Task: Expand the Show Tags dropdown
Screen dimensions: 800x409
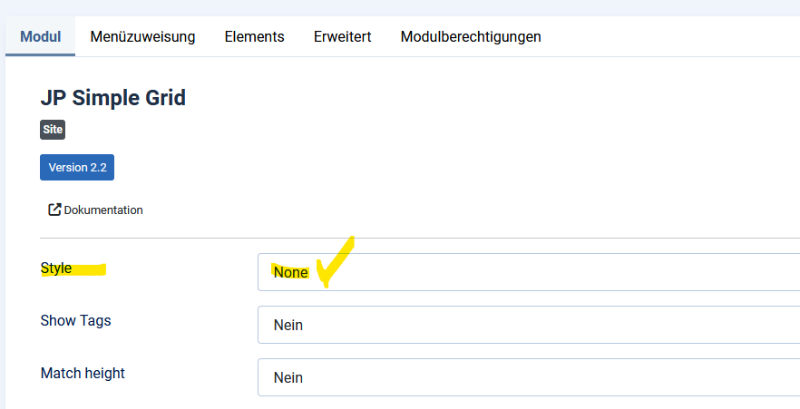Action: [x=529, y=325]
